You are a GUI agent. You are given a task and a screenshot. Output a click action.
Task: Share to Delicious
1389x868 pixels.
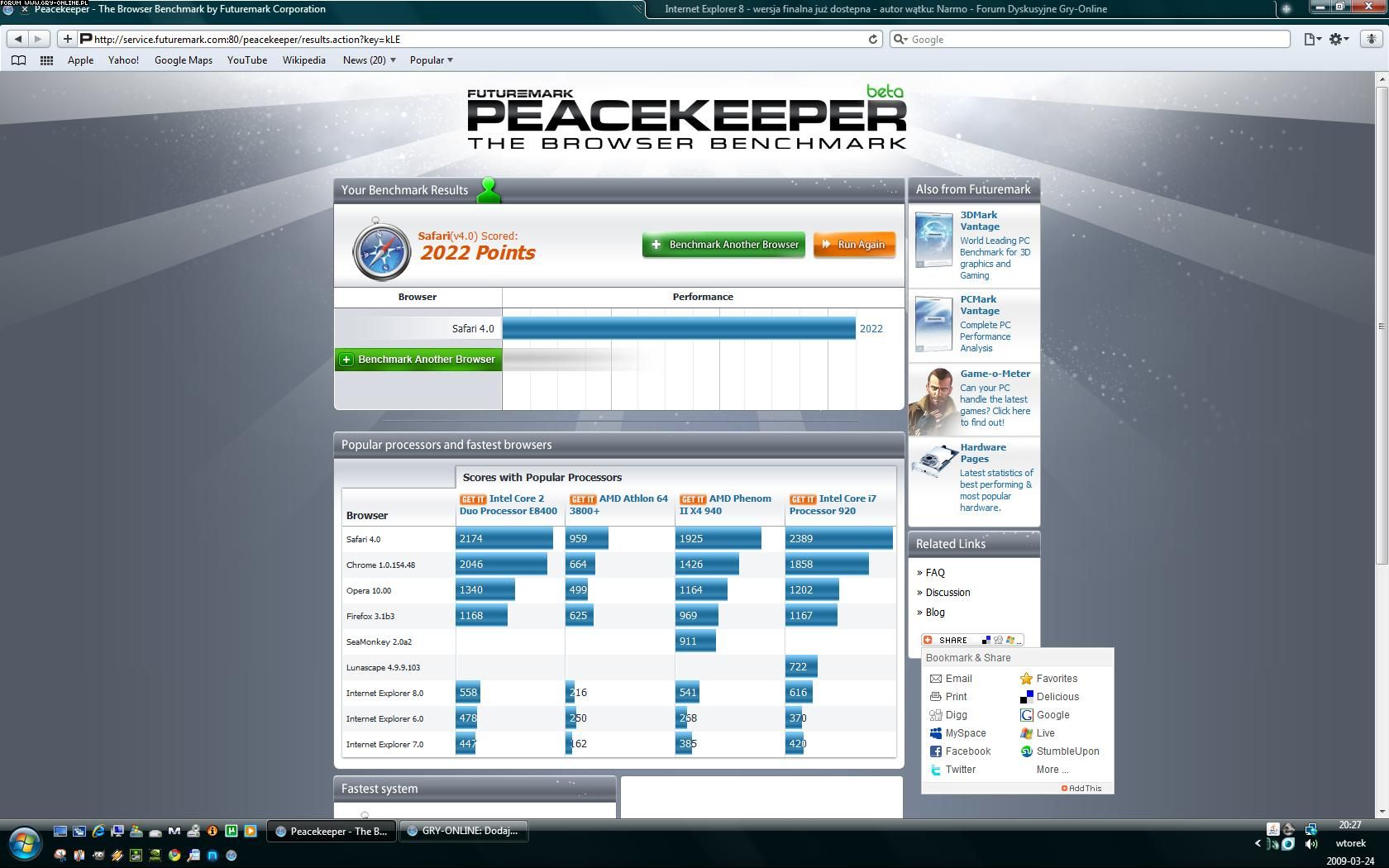tap(1050, 697)
